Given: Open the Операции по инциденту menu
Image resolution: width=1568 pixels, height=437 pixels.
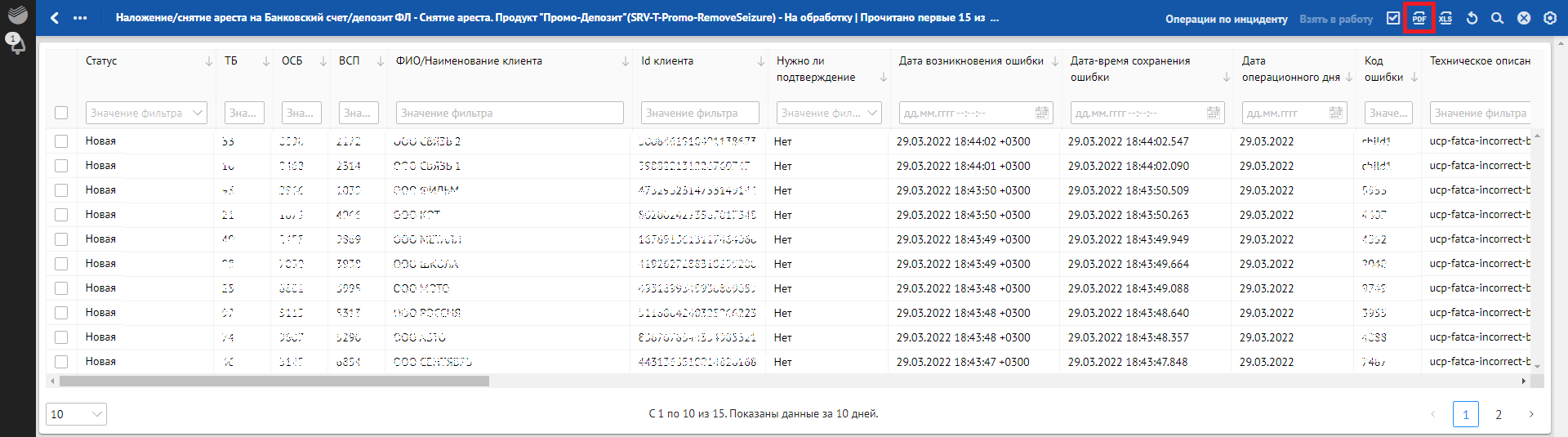Looking at the screenshot, I should [x=1226, y=19].
